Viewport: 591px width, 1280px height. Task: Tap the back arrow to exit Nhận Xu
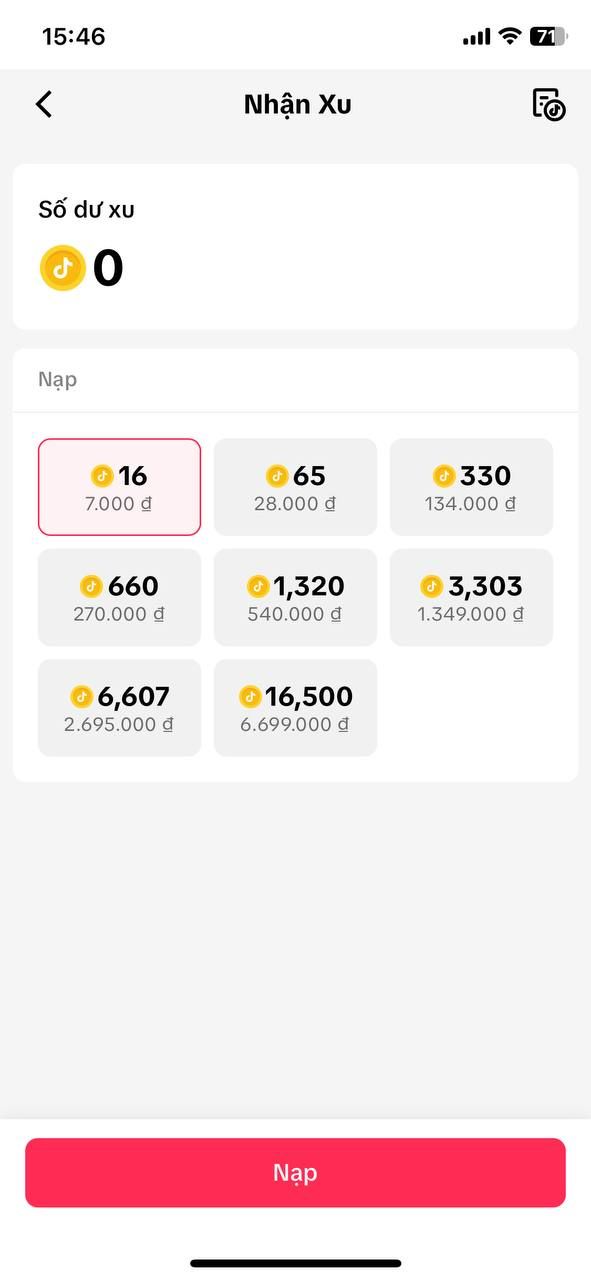(x=44, y=103)
